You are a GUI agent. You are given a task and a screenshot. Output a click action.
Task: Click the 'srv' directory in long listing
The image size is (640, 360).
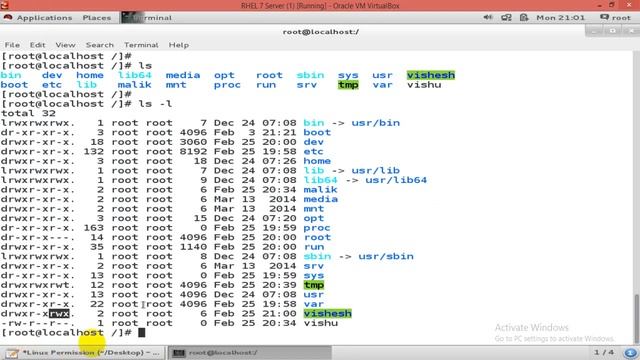(x=313, y=266)
